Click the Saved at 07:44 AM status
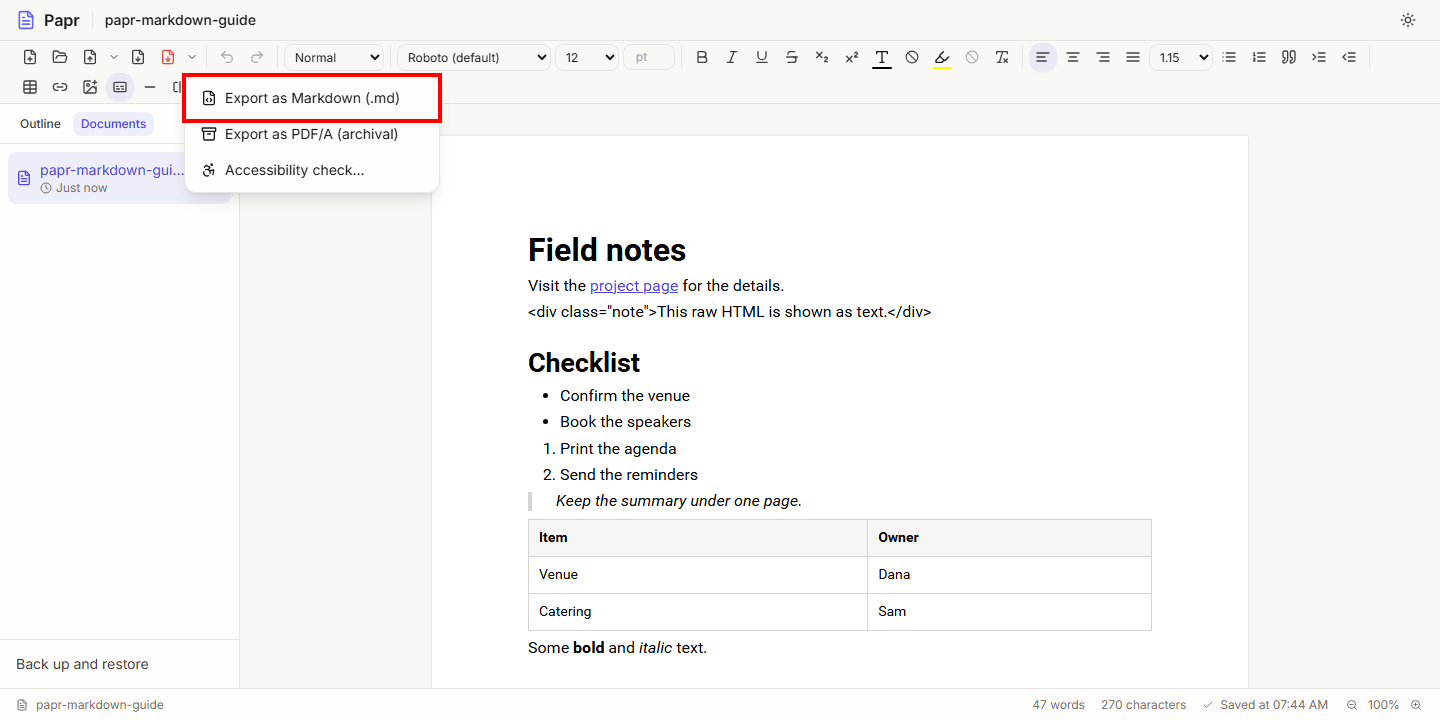This screenshot has width=1440, height=720. pos(1266,705)
